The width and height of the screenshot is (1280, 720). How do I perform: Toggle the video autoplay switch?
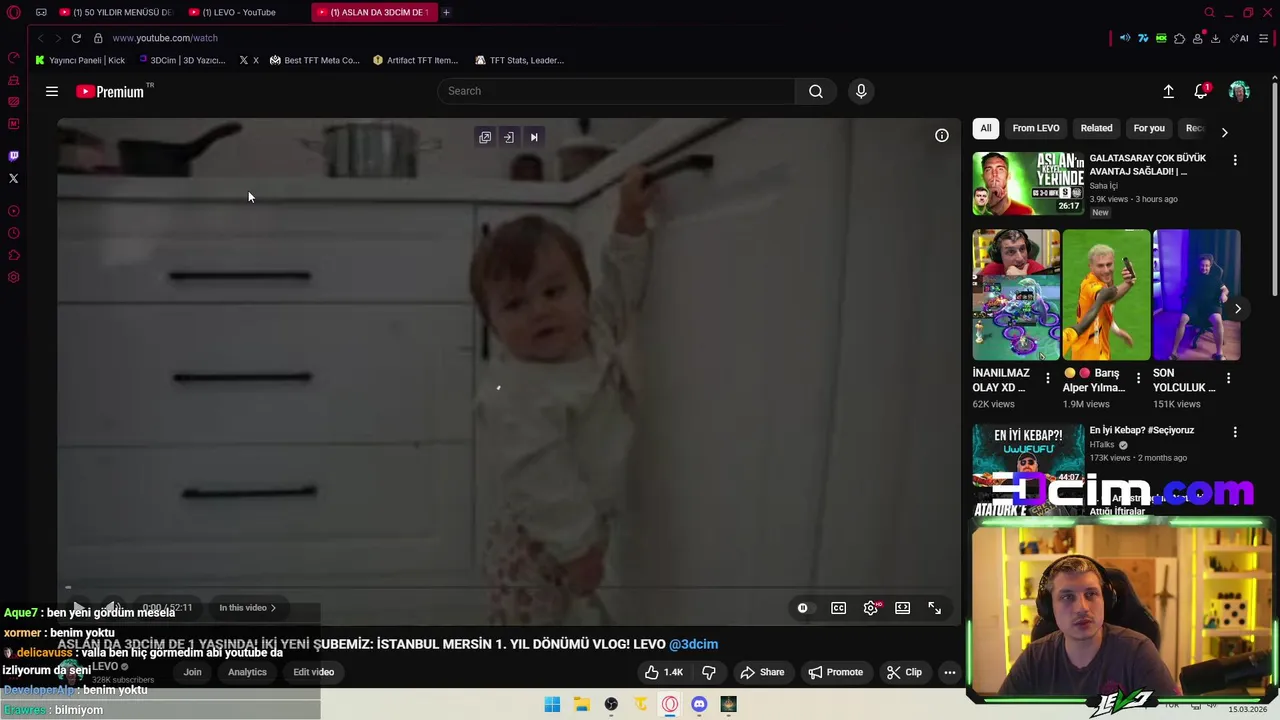[x=802, y=608]
